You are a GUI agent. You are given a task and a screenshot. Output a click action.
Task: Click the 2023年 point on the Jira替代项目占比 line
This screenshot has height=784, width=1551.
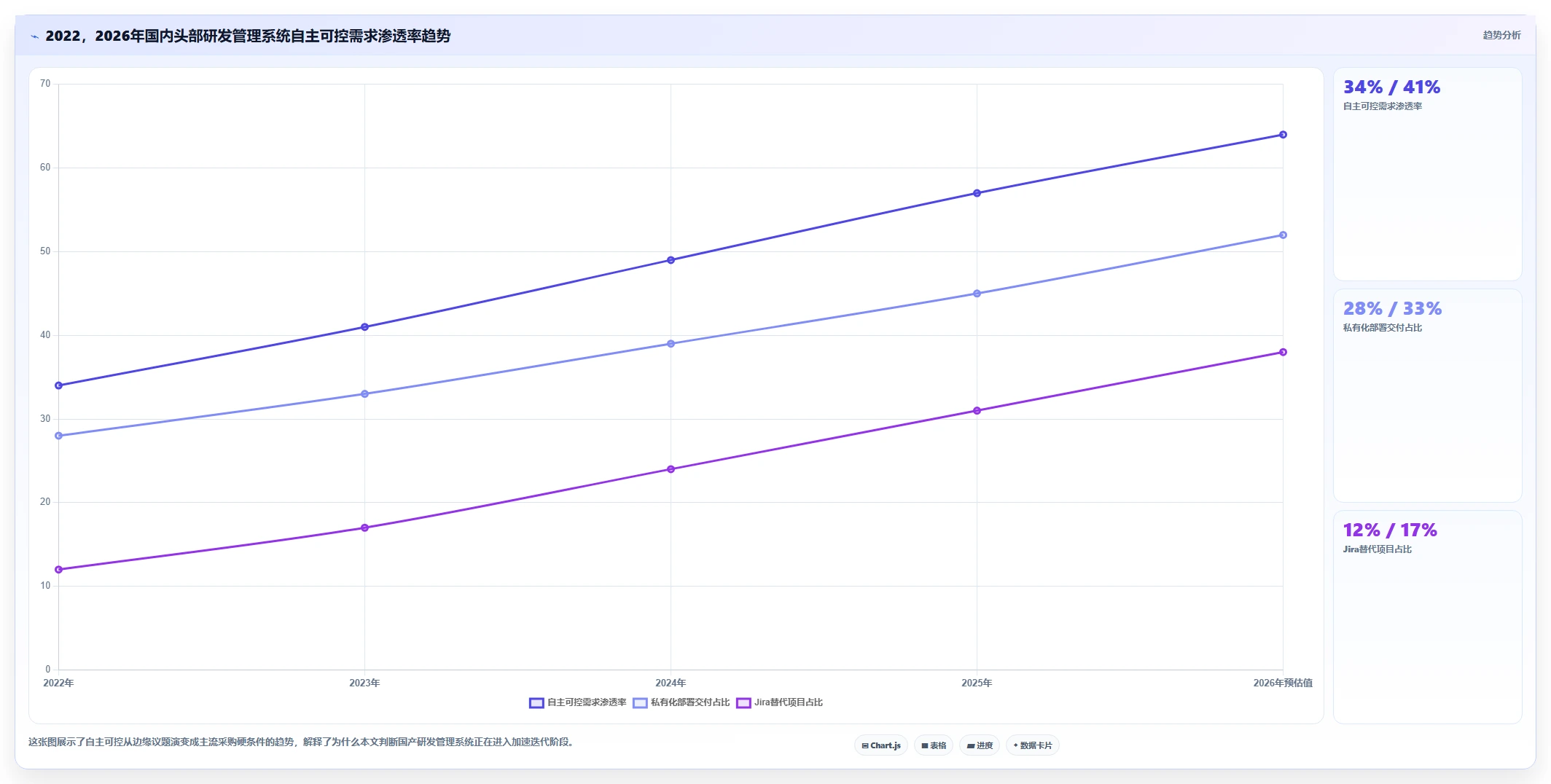tap(364, 528)
